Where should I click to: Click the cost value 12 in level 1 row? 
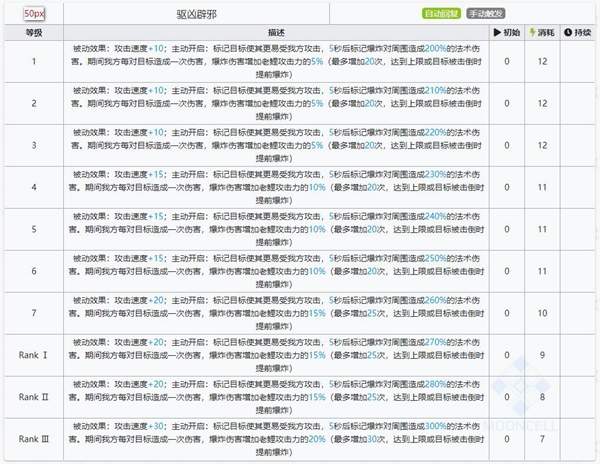(x=542, y=61)
